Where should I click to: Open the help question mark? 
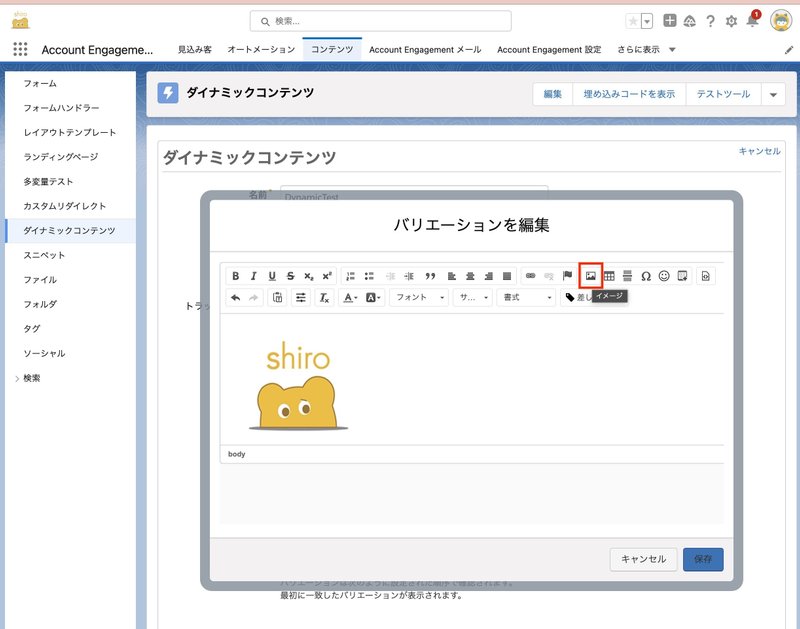710,21
